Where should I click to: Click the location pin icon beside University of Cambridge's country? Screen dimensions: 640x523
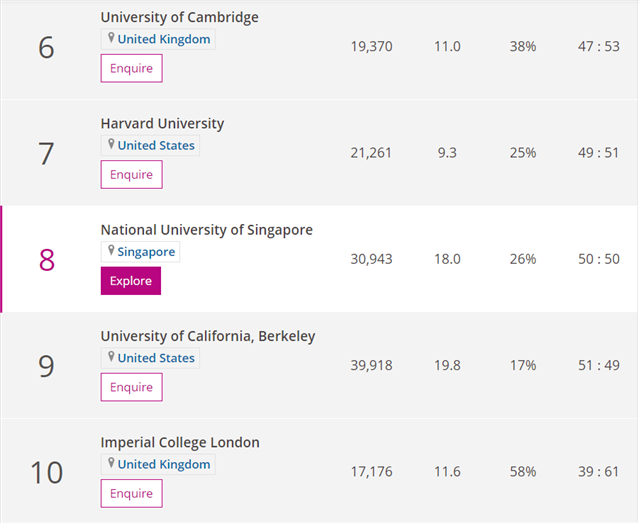[x=111, y=38]
